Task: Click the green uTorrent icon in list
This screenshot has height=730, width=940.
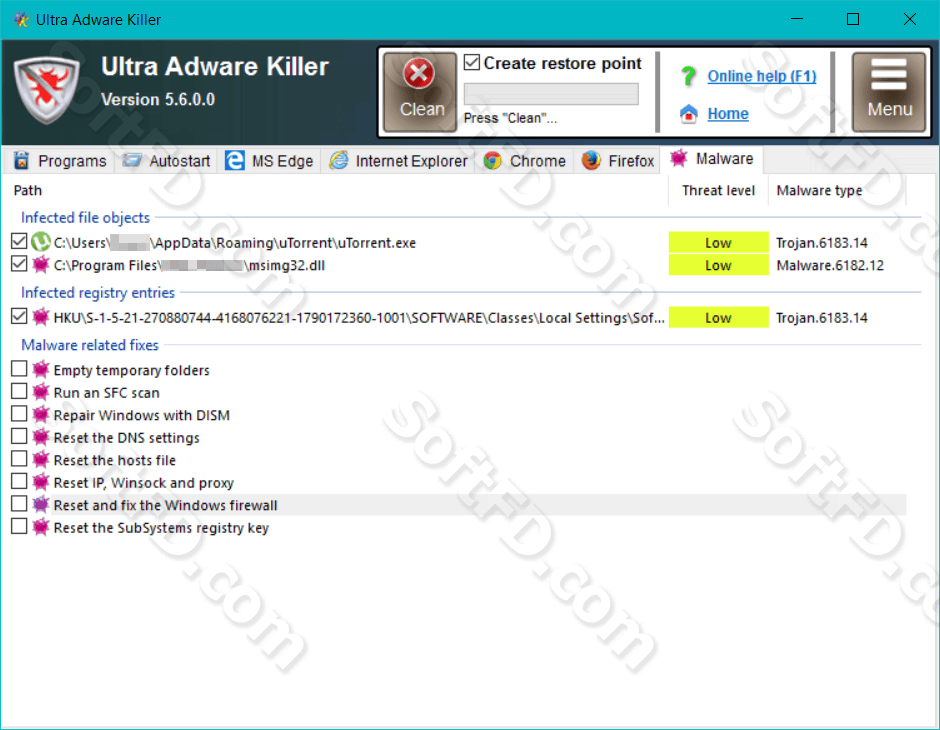Action: pyautogui.click(x=41, y=242)
